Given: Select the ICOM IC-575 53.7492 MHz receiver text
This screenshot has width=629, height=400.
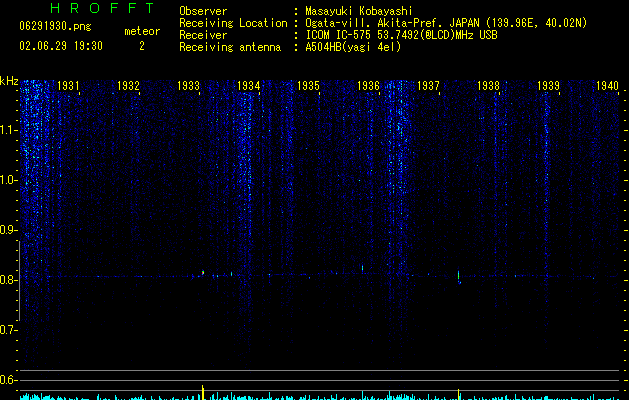Looking at the screenshot, I should pos(401,35).
